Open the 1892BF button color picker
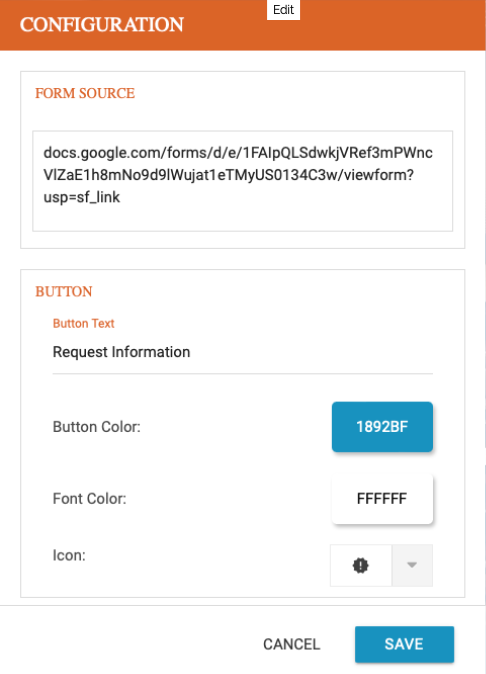The image size is (486, 674). tap(382, 427)
